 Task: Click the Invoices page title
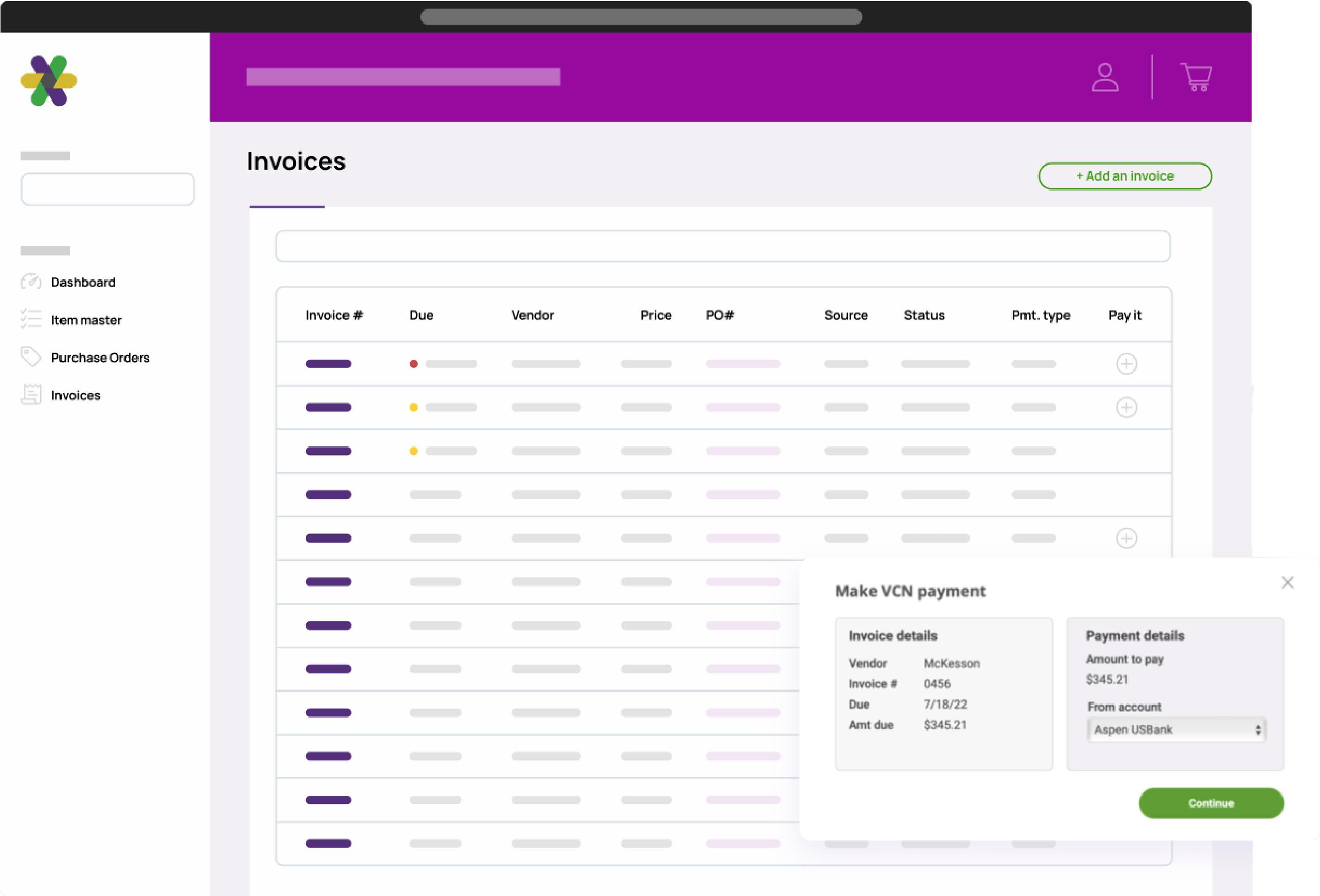296,161
